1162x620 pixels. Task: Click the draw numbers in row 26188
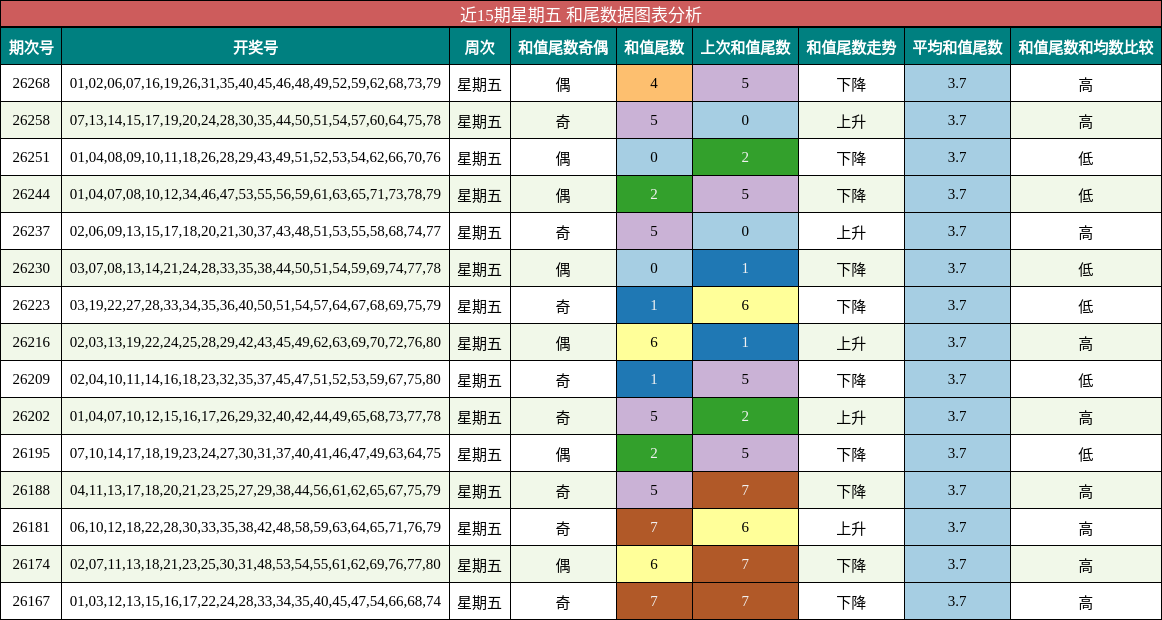pos(256,491)
